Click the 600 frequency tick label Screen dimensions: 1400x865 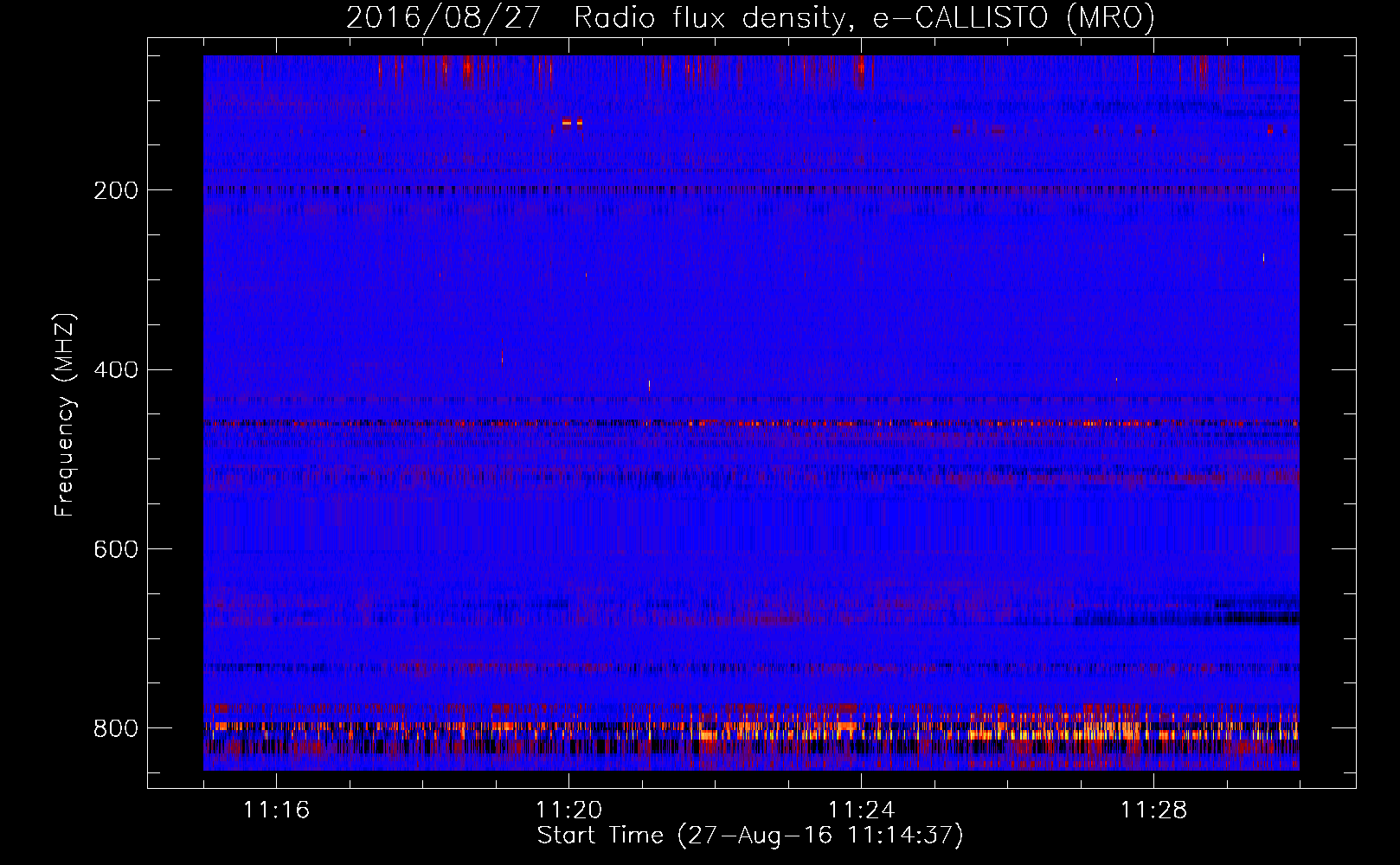point(115,549)
